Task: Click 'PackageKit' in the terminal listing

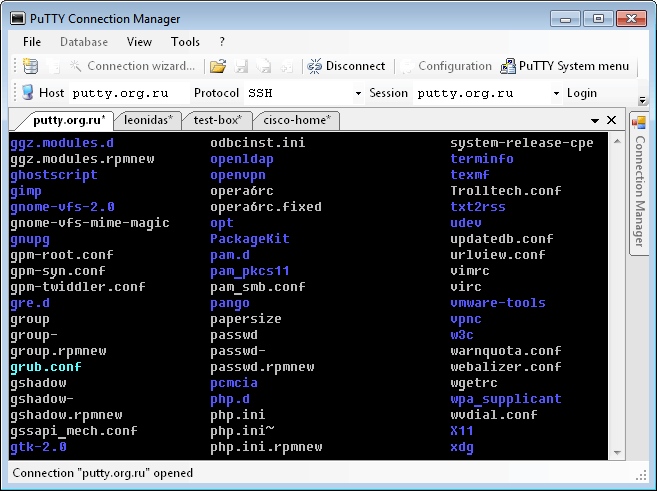Action: [250, 239]
